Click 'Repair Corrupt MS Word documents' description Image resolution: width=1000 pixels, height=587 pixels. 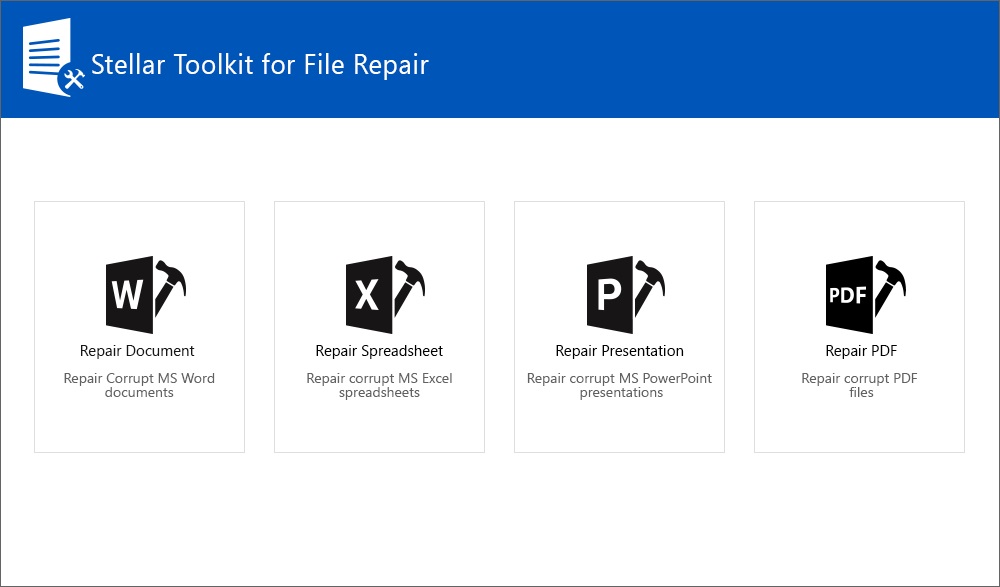139,385
